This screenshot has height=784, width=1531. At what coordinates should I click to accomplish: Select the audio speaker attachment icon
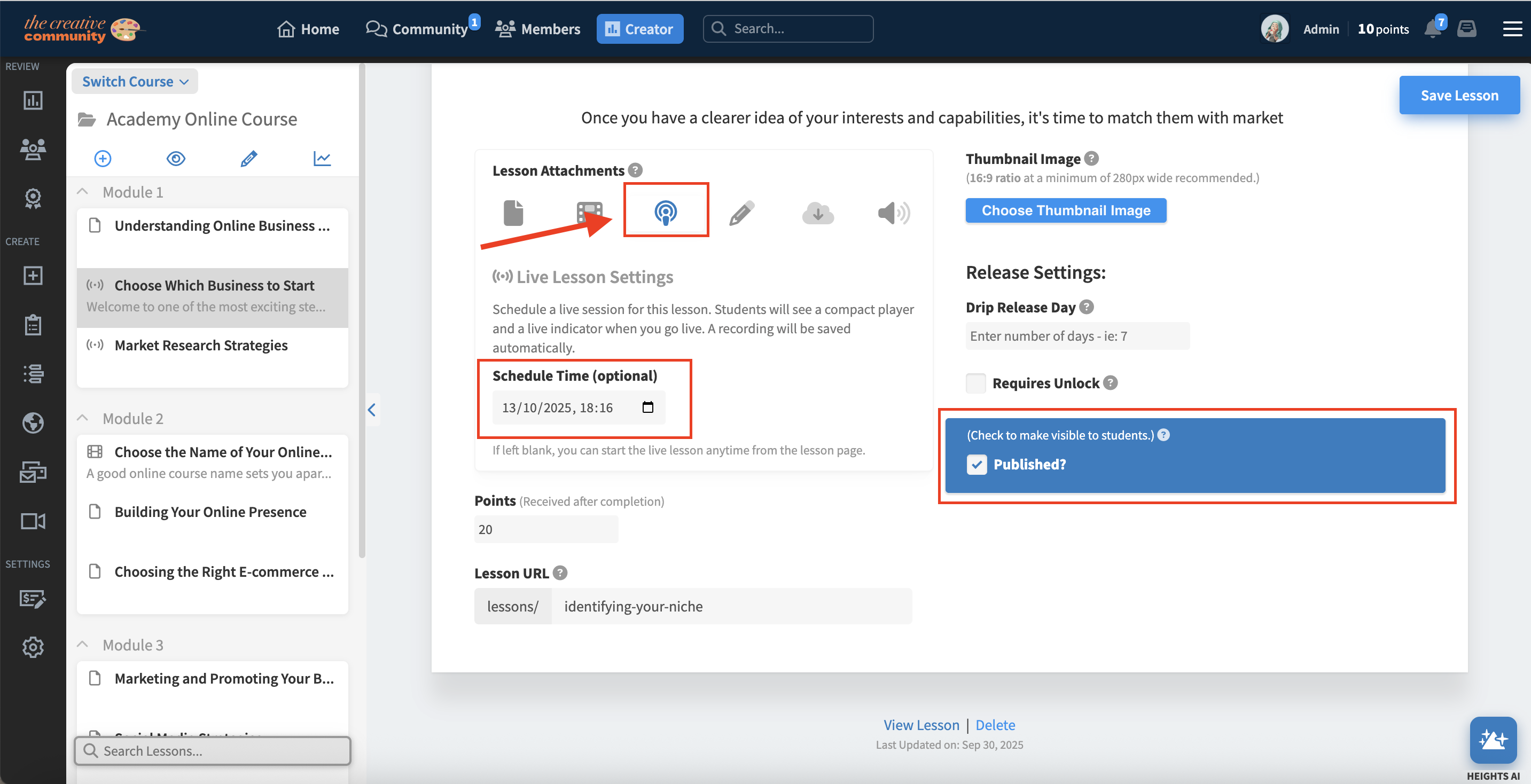(x=893, y=213)
